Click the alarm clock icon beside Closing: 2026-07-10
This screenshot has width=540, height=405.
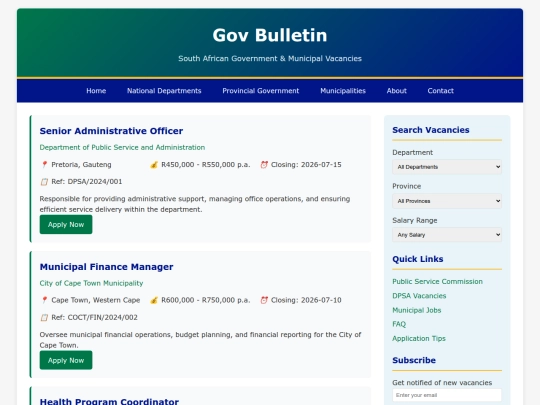point(264,300)
